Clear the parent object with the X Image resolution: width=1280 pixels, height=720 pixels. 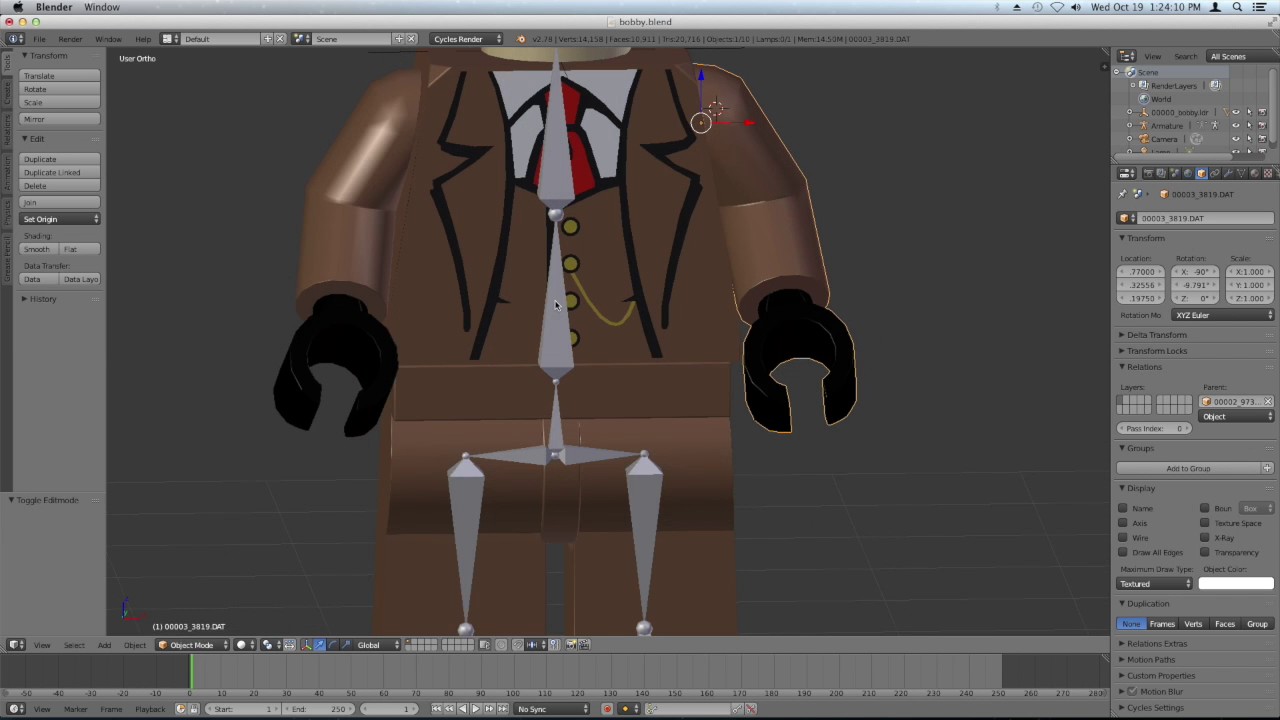(x=1268, y=402)
